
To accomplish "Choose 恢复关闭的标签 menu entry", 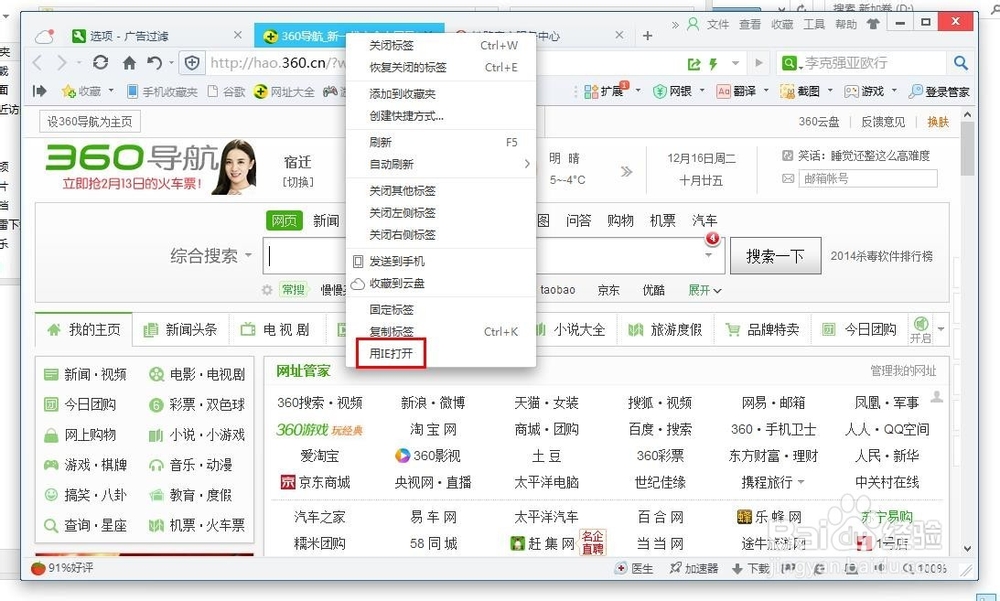I will pos(441,67).
